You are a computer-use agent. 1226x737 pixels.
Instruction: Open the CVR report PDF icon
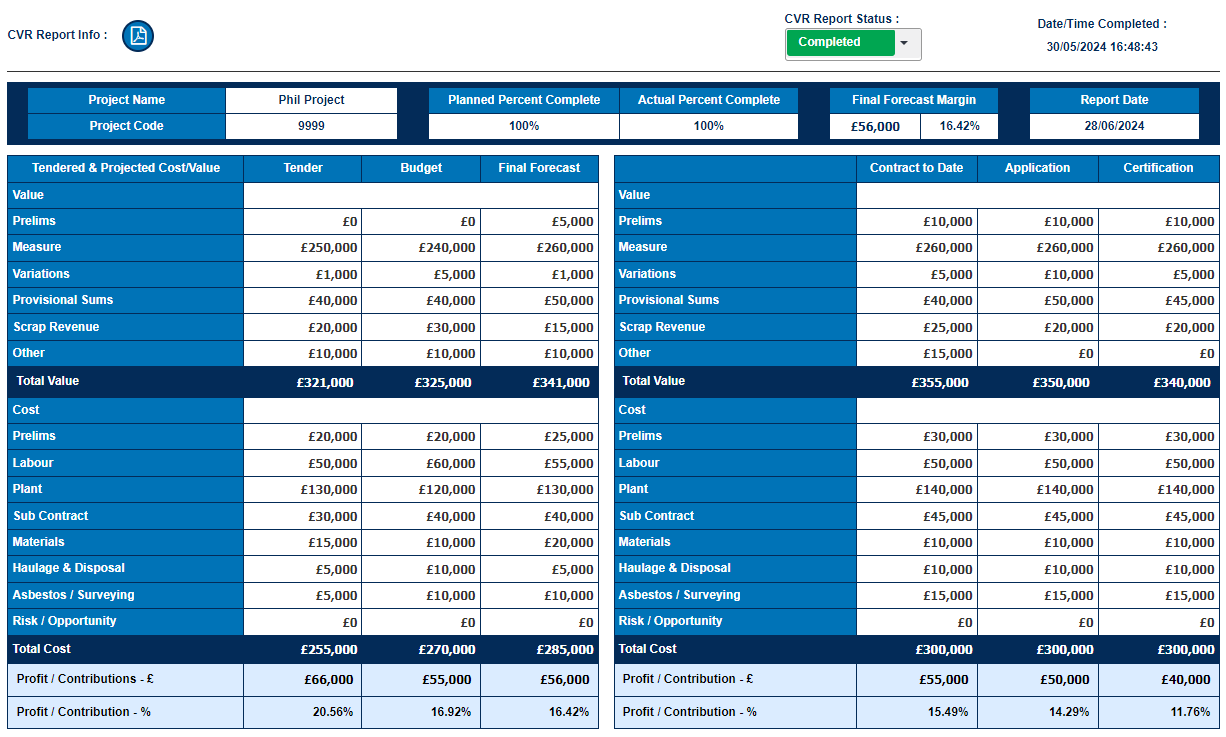tap(138, 36)
